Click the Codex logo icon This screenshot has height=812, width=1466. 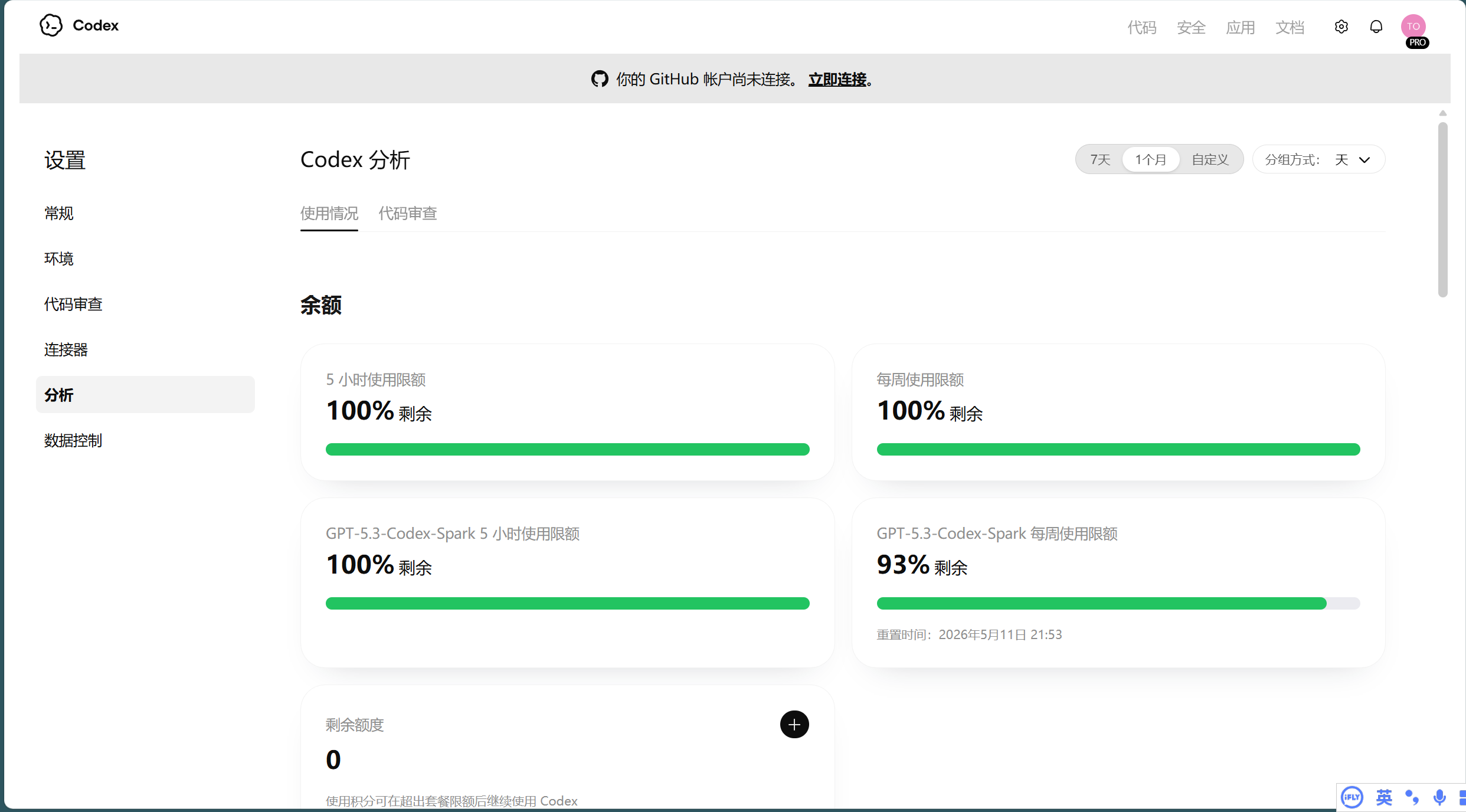click(51, 25)
